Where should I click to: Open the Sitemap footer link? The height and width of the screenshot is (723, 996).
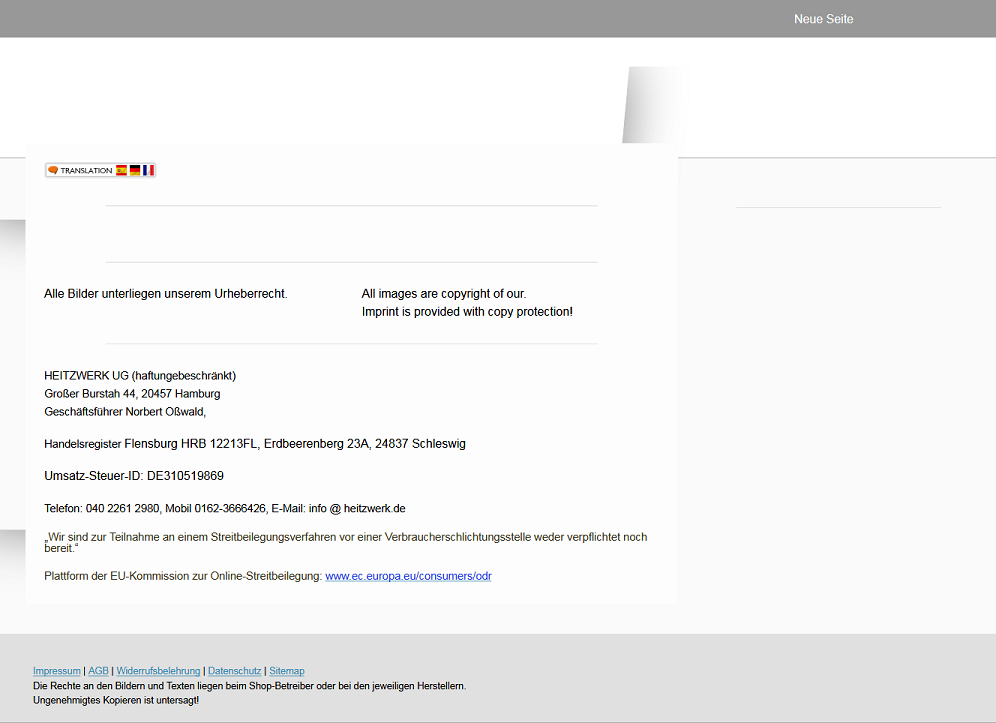tap(287, 671)
